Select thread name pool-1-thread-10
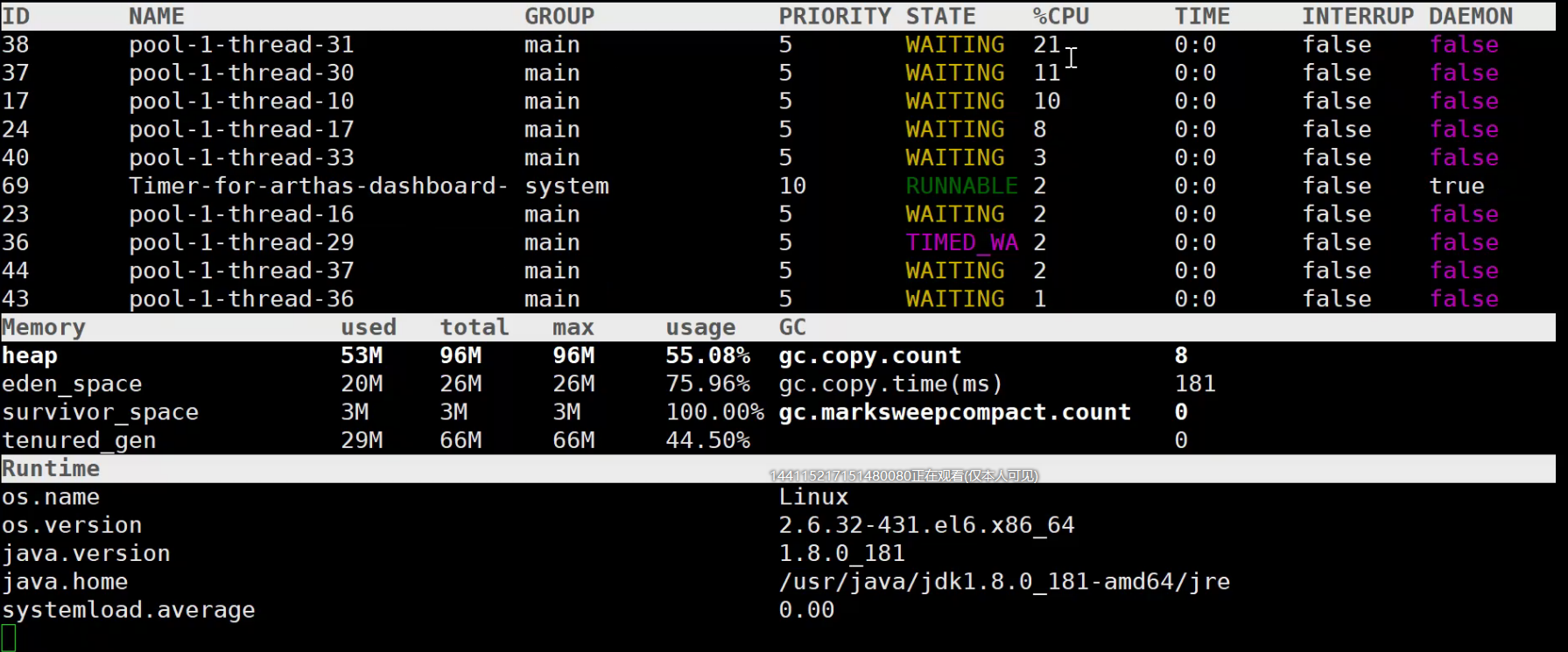 pyautogui.click(x=242, y=102)
